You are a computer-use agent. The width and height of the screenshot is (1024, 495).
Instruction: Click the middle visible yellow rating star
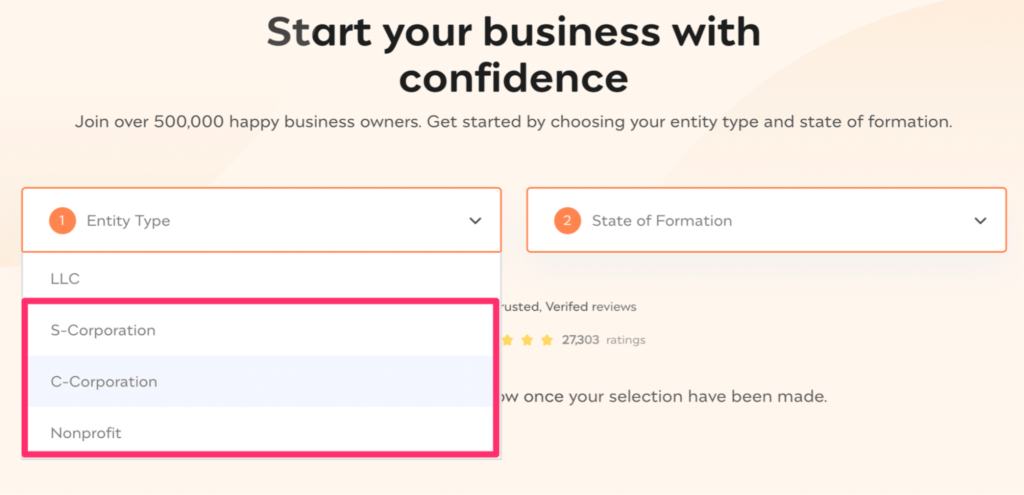(528, 340)
